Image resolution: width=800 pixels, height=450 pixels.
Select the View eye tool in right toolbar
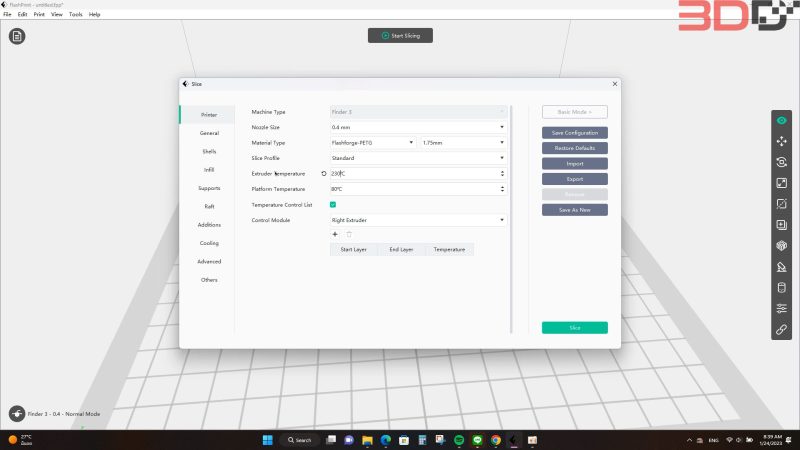781,120
